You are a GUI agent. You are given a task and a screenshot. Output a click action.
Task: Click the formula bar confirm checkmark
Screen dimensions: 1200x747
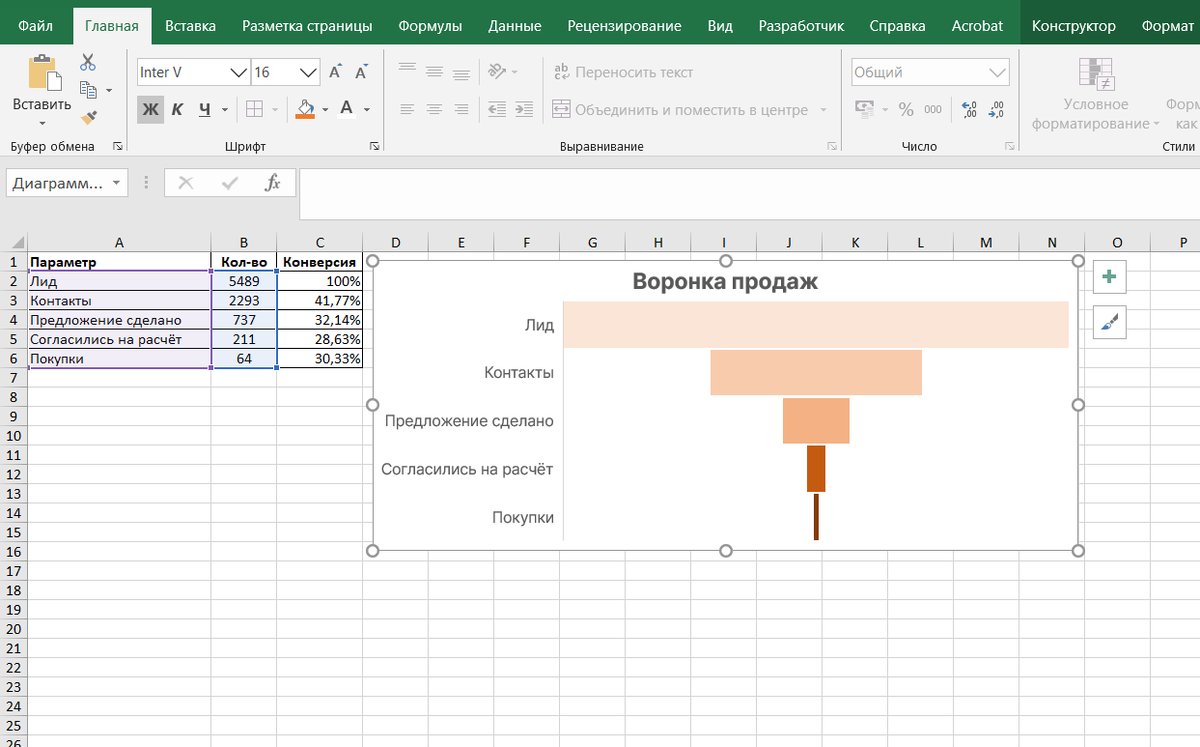point(230,183)
